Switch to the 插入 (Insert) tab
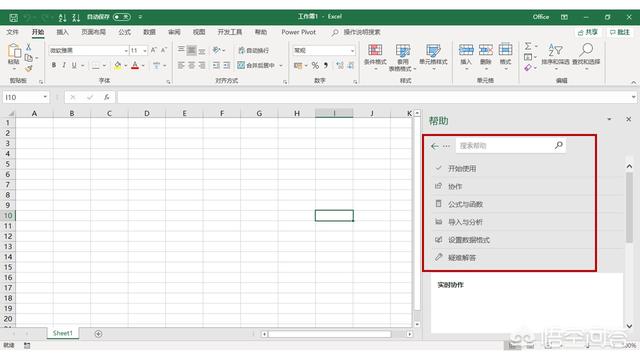This screenshot has height=360, width=640. (x=62, y=32)
